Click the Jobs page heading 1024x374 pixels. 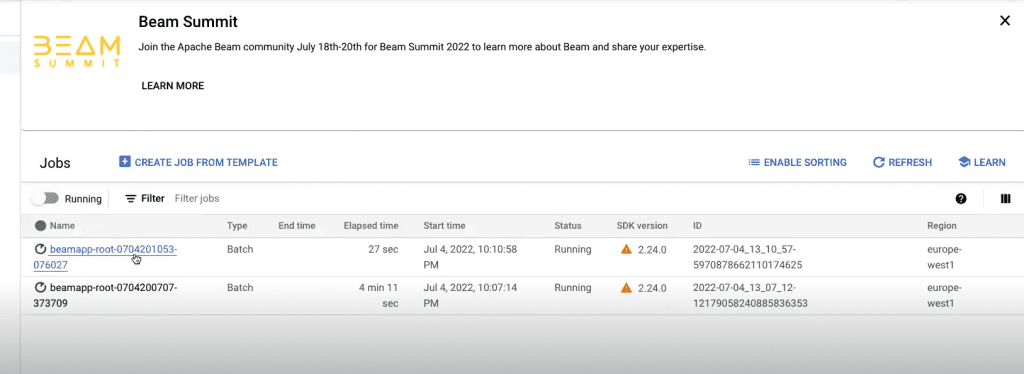coord(55,163)
